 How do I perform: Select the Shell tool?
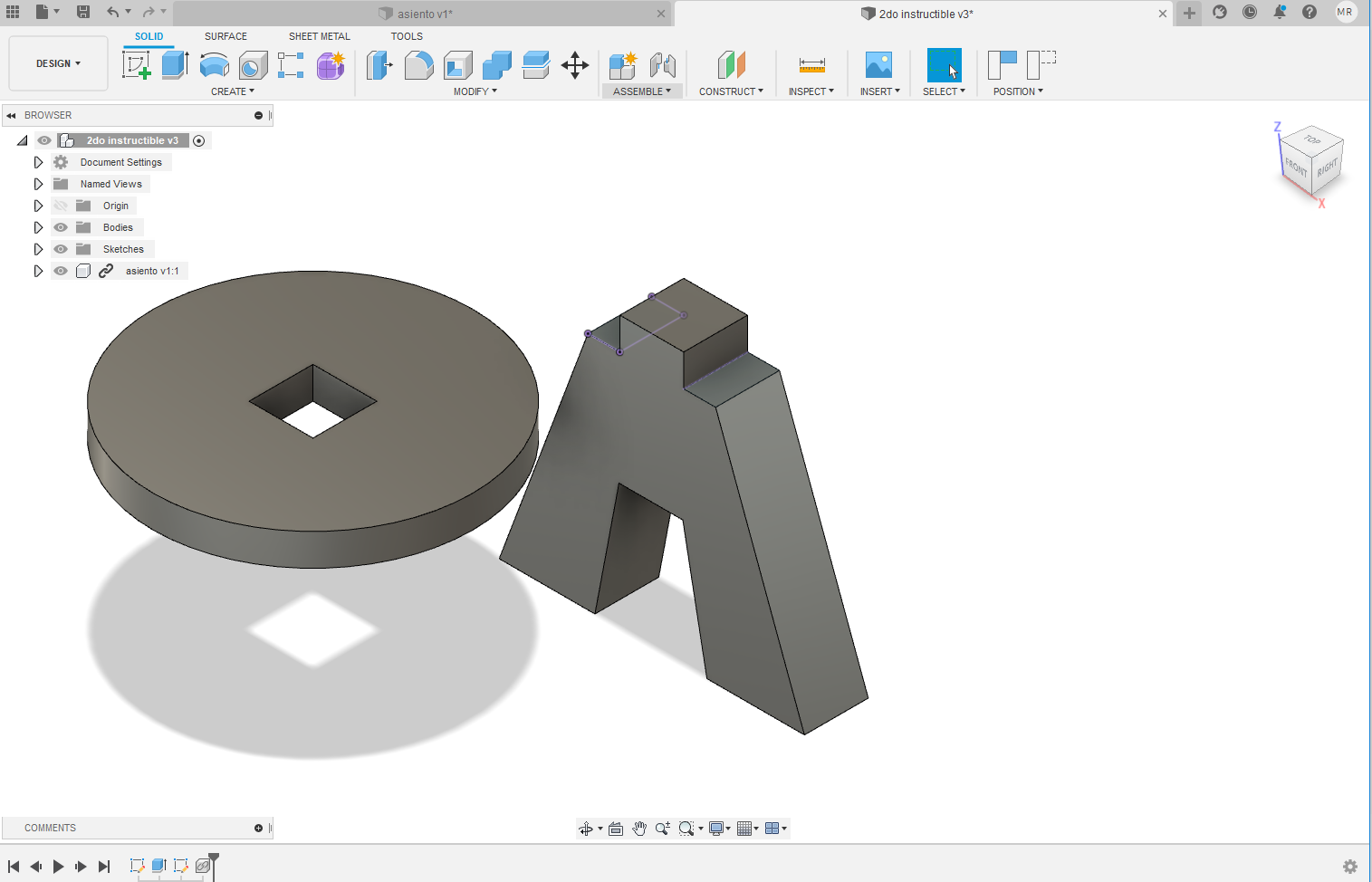(458, 65)
